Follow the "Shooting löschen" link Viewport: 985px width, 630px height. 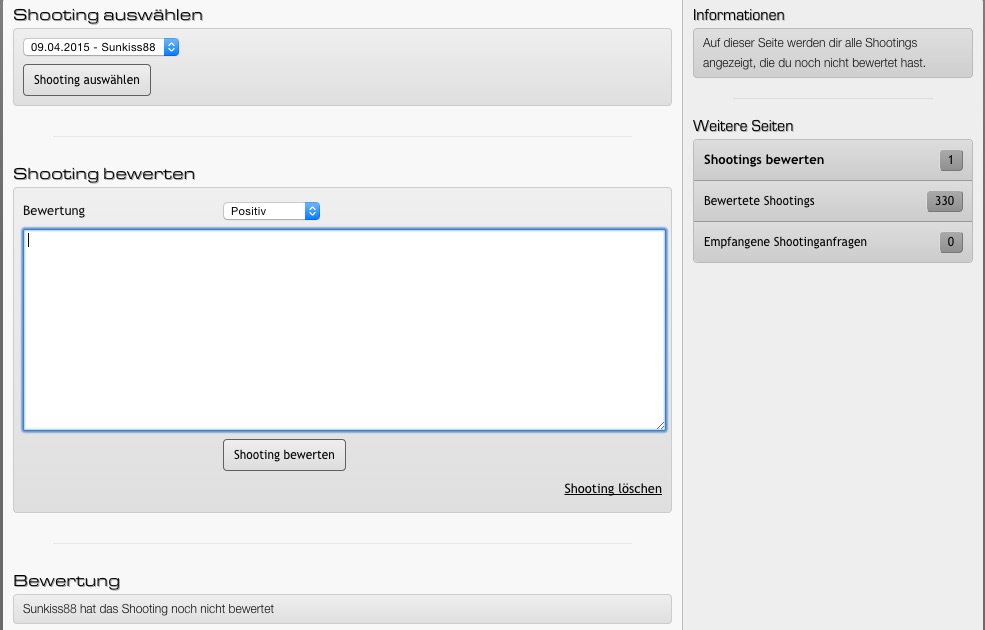pyautogui.click(x=612, y=489)
